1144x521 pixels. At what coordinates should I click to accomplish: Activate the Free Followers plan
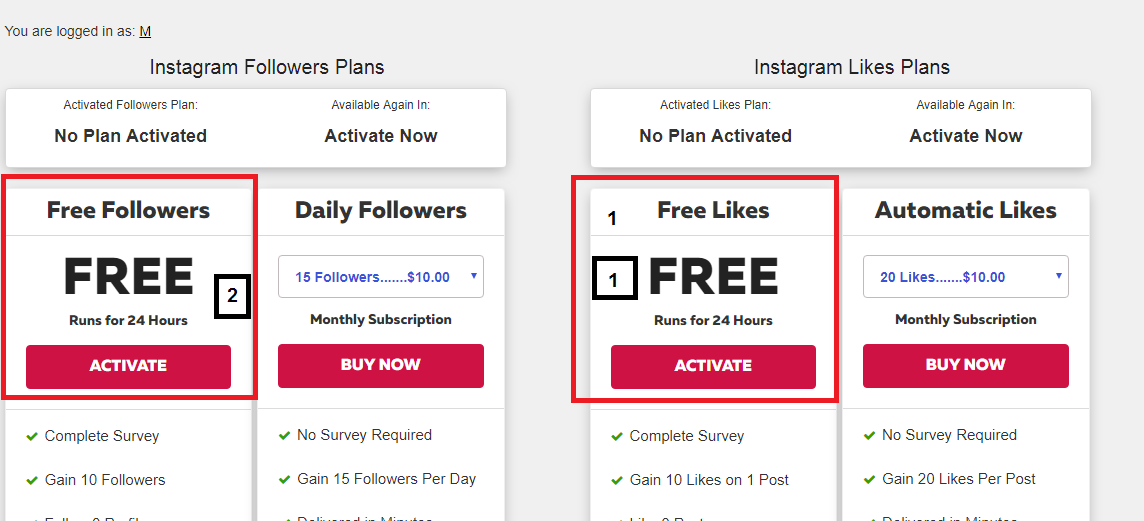click(x=128, y=366)
